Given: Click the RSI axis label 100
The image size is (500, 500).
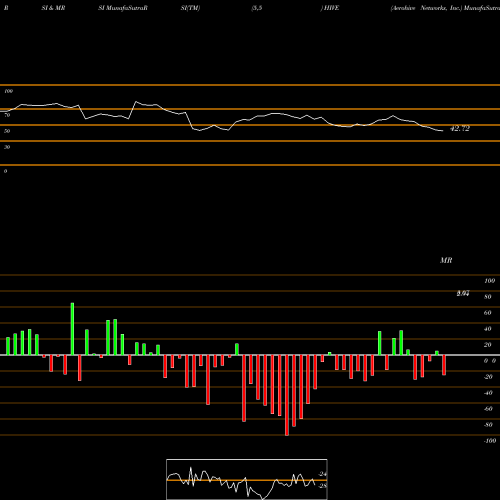Looking at the screenshot, I should point(8,91).
